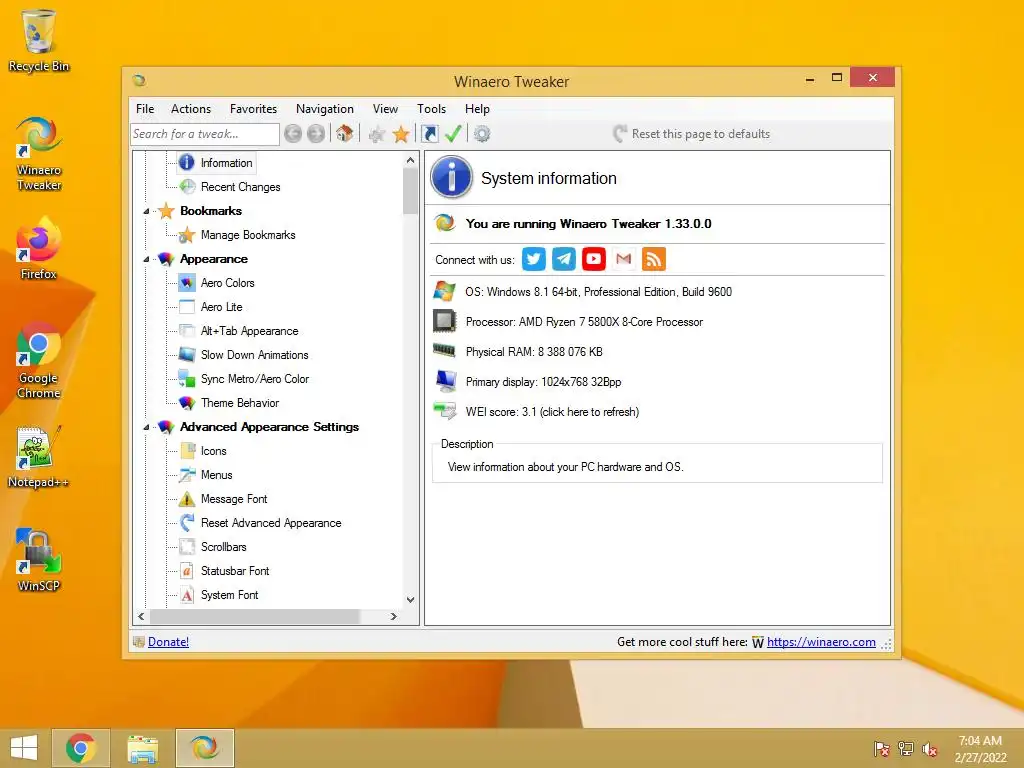Open Recycle Bin on desktop
Screen dimensions: 1024x768
click(39, 40)
